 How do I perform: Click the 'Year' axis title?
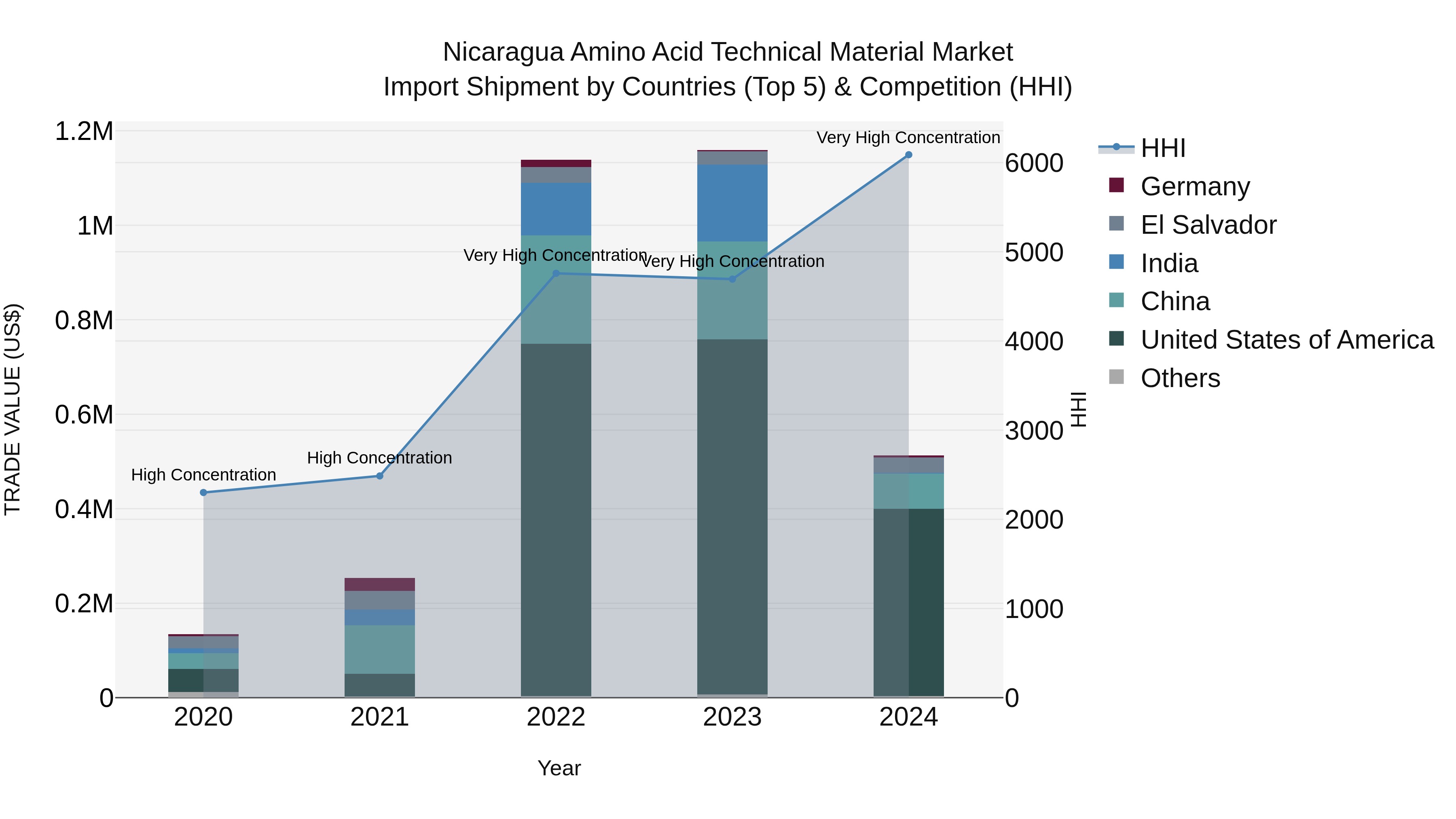tap(559, 769)
